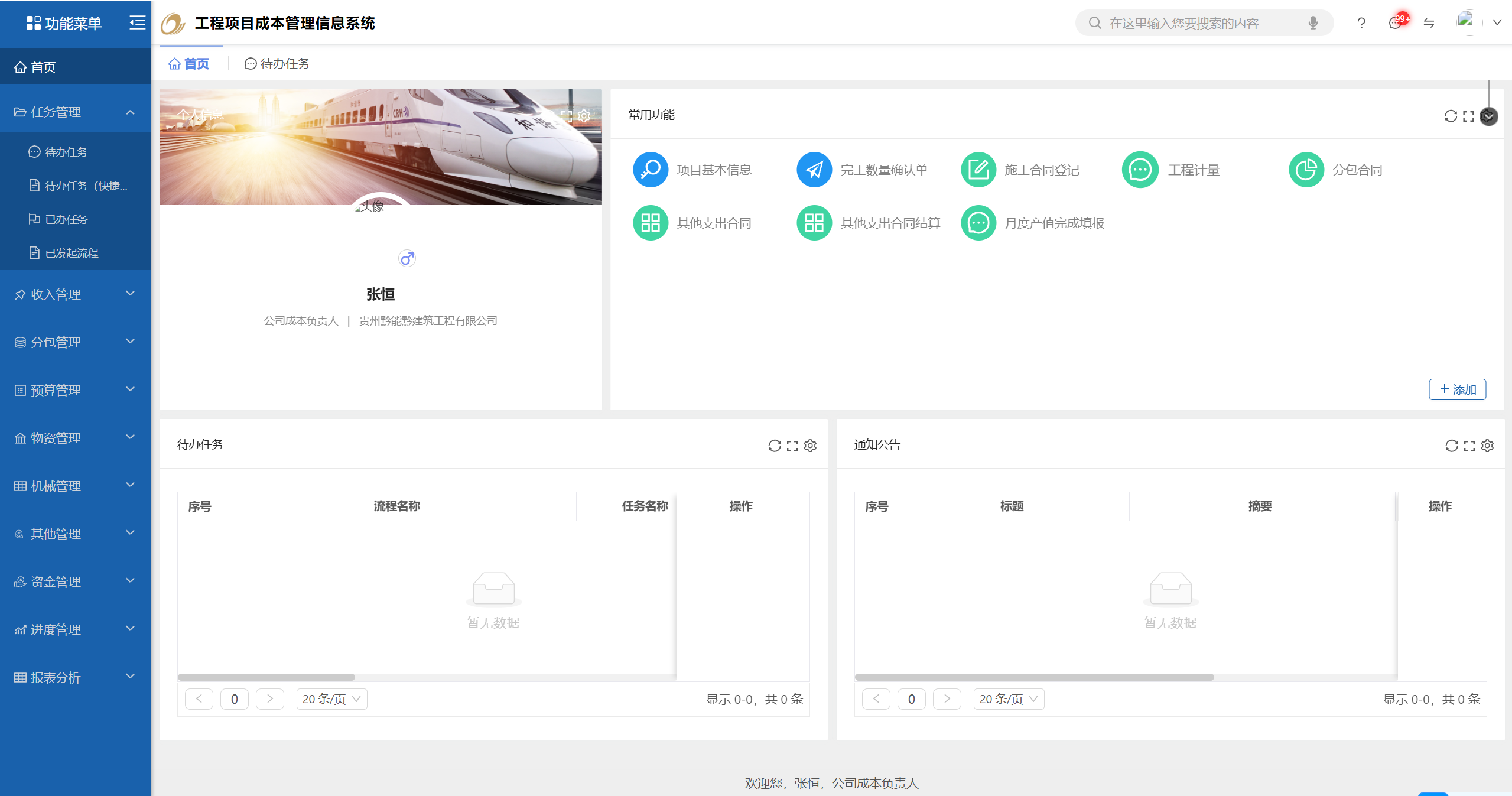Screen dimensions: 1512x796
Task: Go to next page in 待办任务 table
Action: click(x=270, y=698)
